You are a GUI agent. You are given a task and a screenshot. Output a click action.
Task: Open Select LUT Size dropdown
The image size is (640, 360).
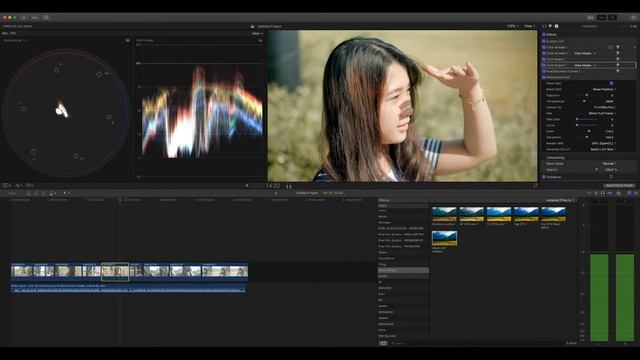603,149
